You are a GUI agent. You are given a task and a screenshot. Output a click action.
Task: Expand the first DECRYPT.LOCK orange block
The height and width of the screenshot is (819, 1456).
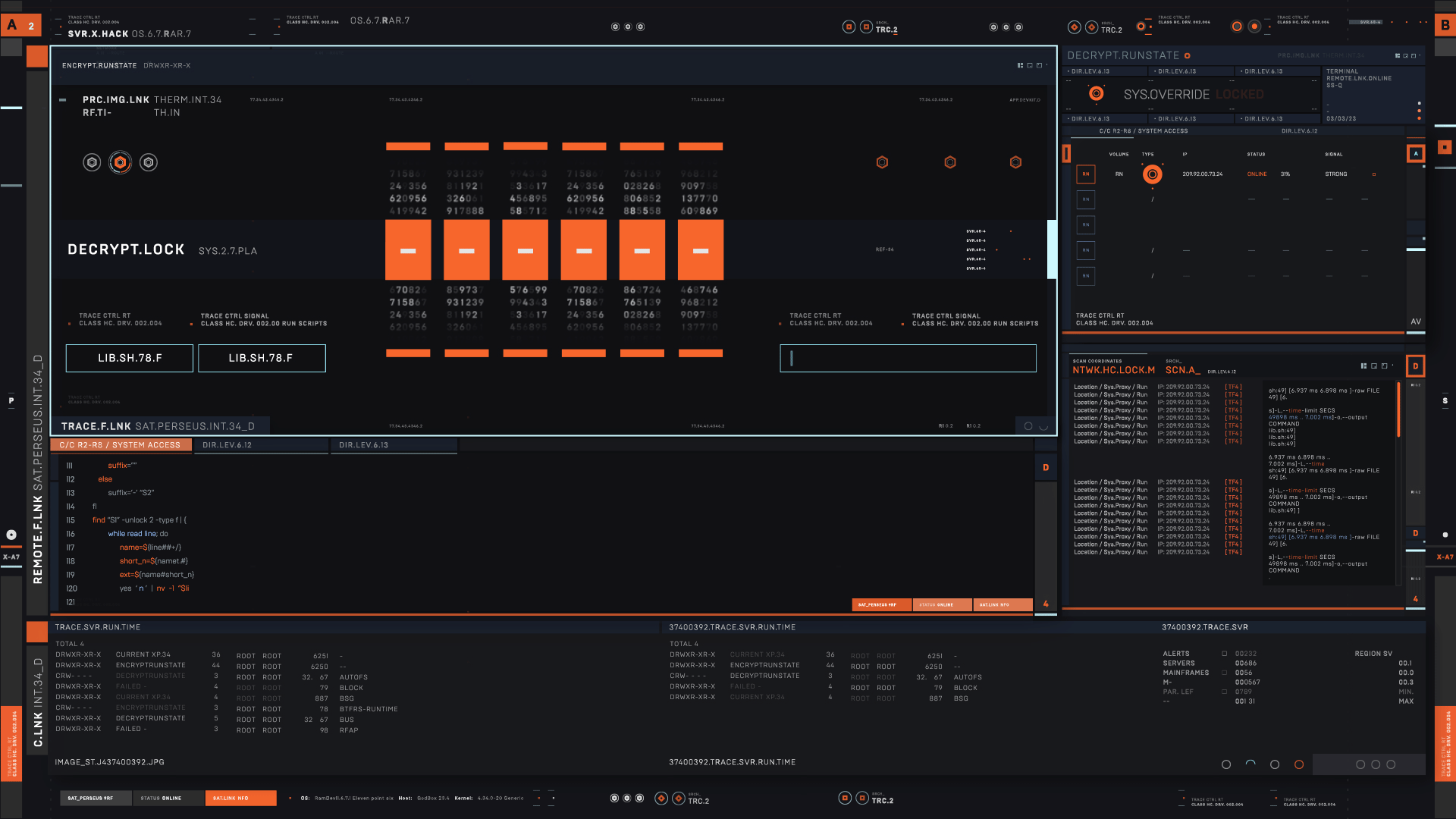(408, 250)
